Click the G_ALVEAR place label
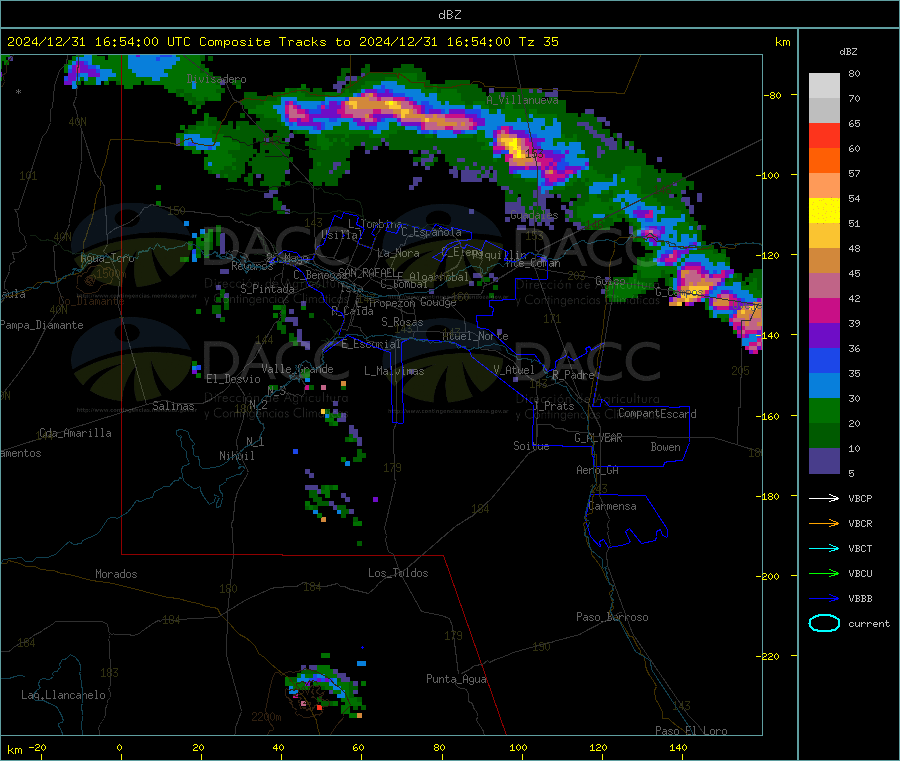This screenshot has height=761, width=900. pos(598,438)
